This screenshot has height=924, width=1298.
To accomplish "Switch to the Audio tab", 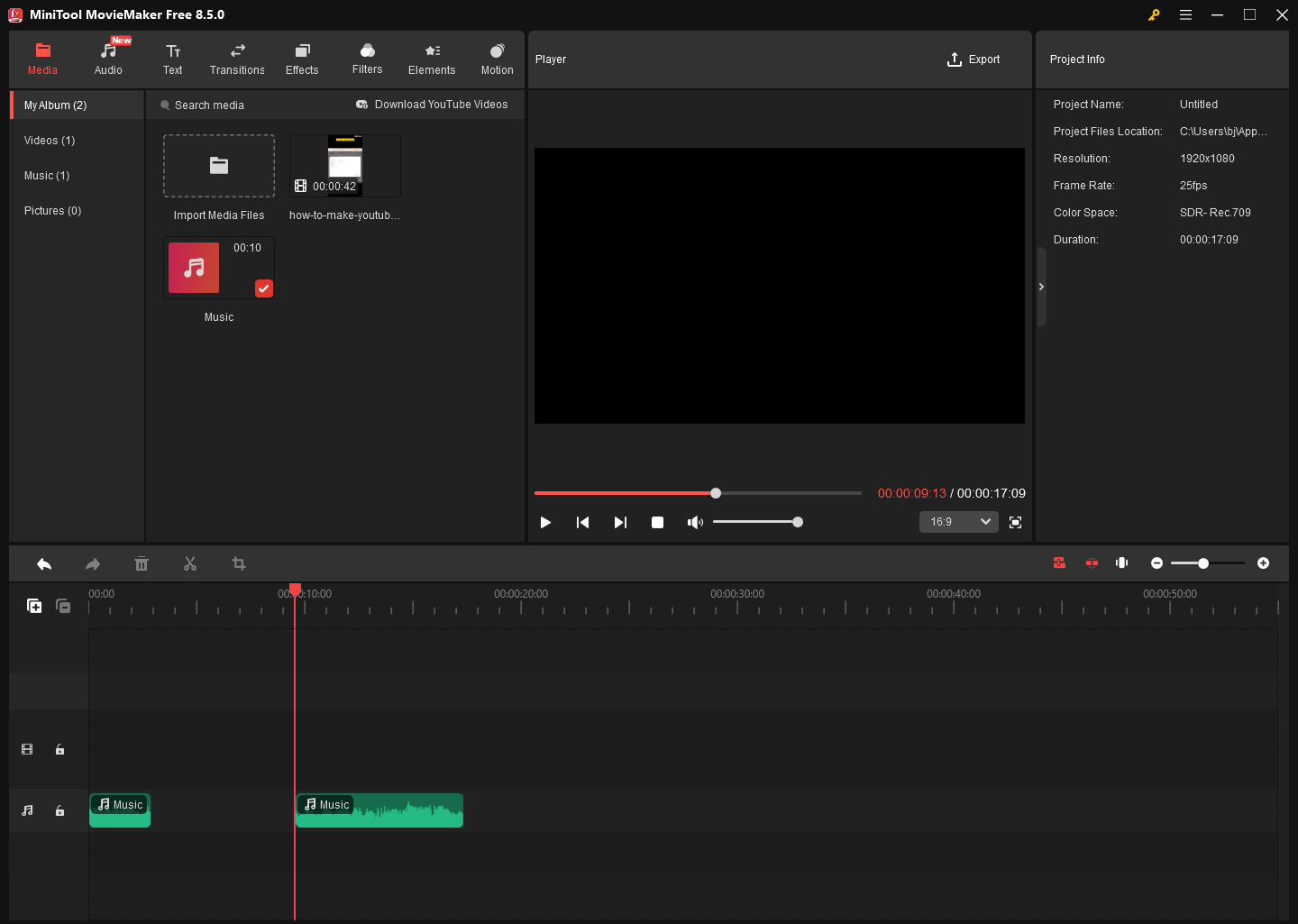I will pos(107,59).
